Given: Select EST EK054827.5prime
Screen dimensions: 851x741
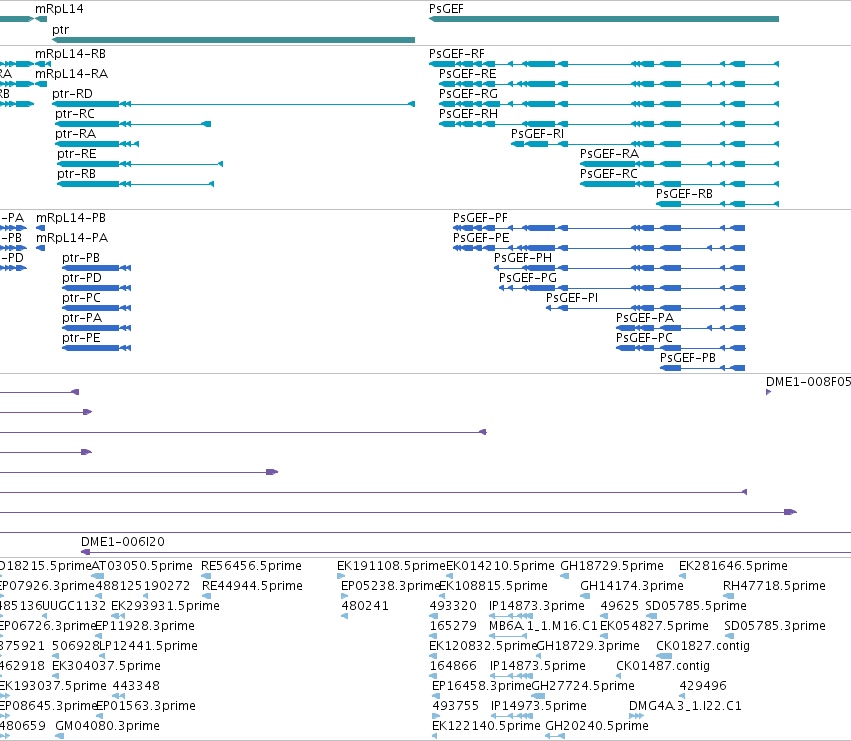Looking at the screenshot, I should [604, 636].
